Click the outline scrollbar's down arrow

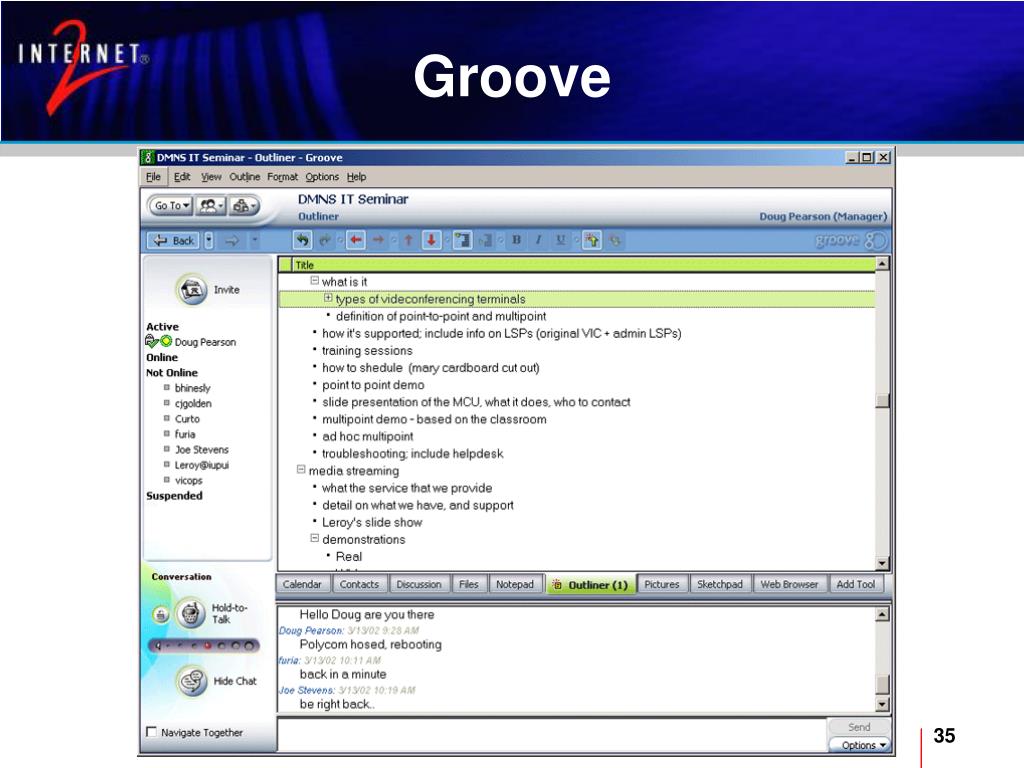(882, 563)
